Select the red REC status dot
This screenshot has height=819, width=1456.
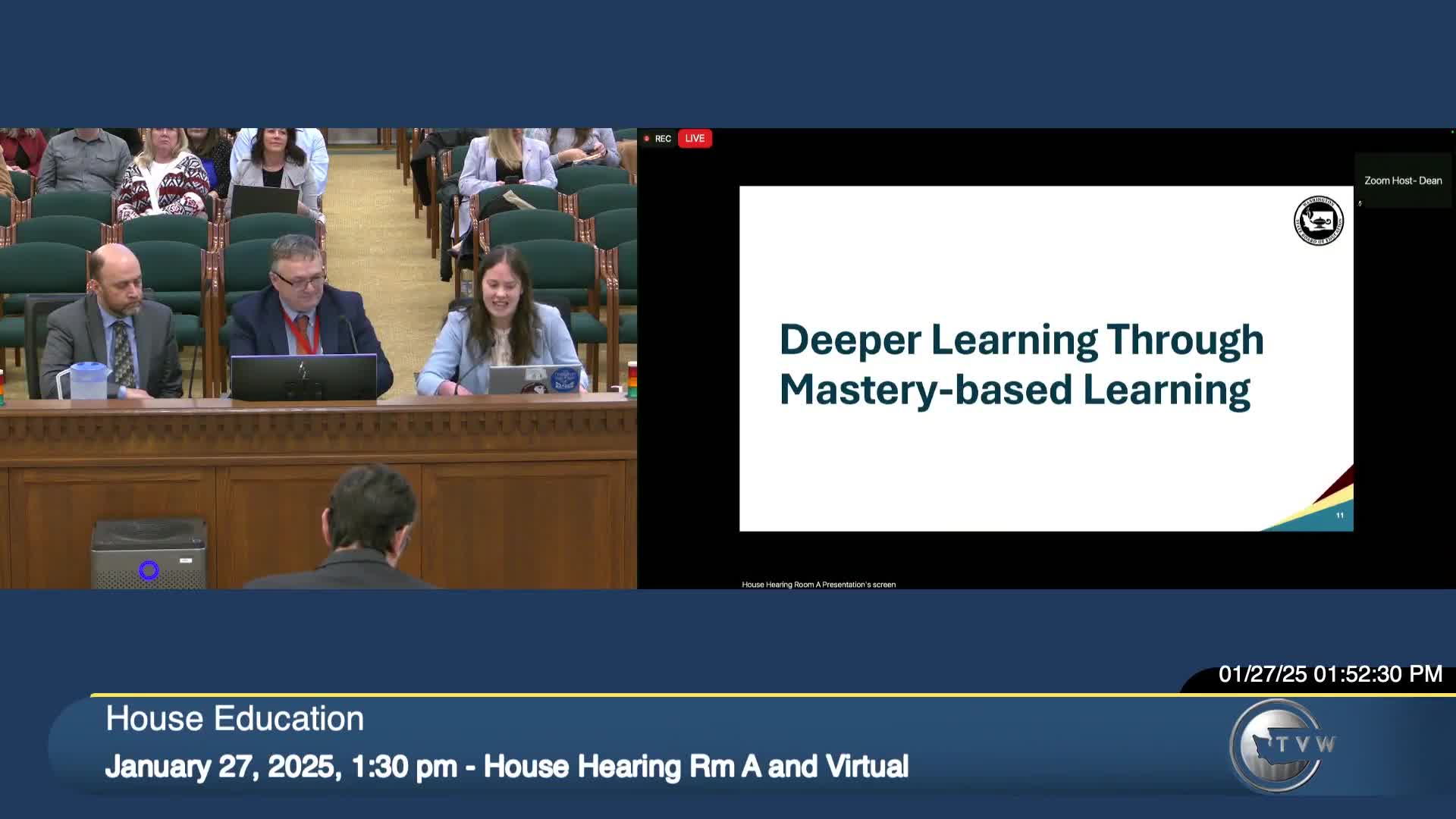click(x=647, y=139)
